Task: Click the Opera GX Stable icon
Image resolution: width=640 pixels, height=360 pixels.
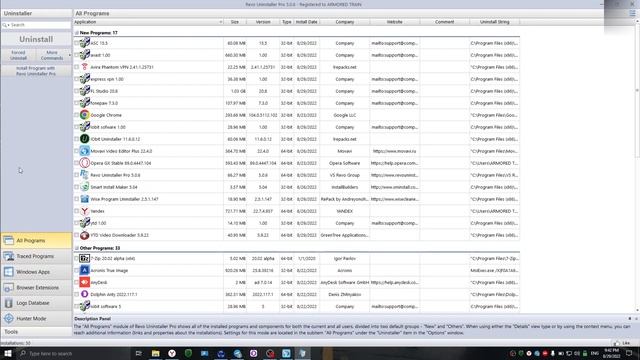Action: (x=84, y=163)
